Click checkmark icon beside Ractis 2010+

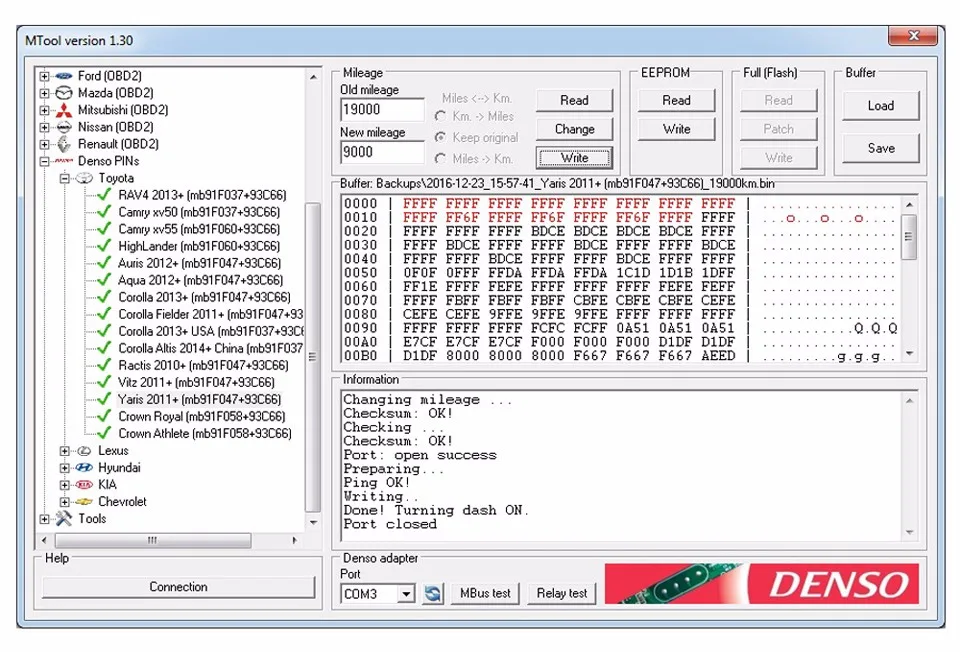[x=104, y=365]
